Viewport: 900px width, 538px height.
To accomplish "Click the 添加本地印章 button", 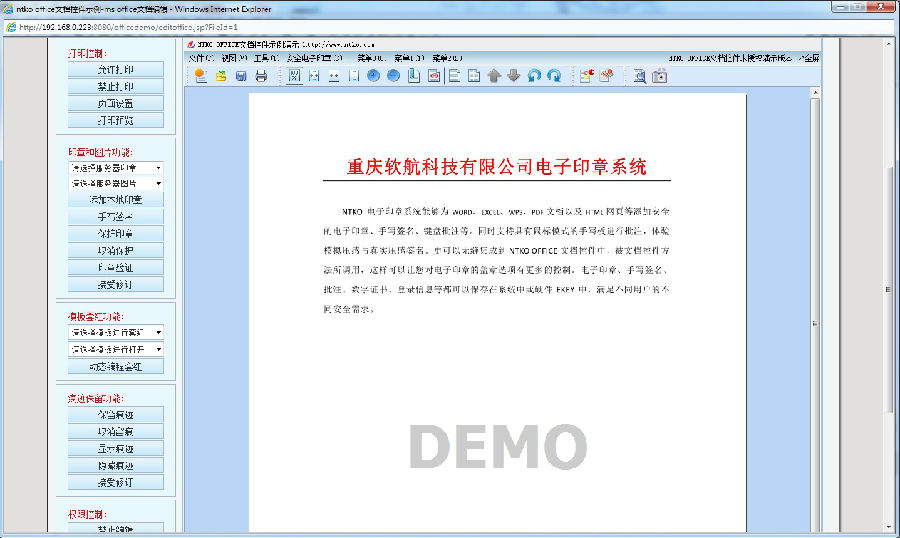I will coord(115,199).
